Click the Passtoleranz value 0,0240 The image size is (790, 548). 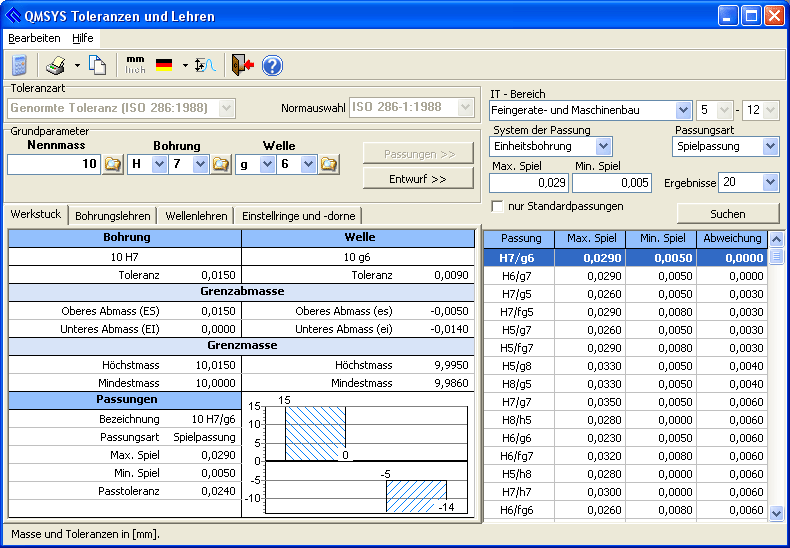[218, 491]
